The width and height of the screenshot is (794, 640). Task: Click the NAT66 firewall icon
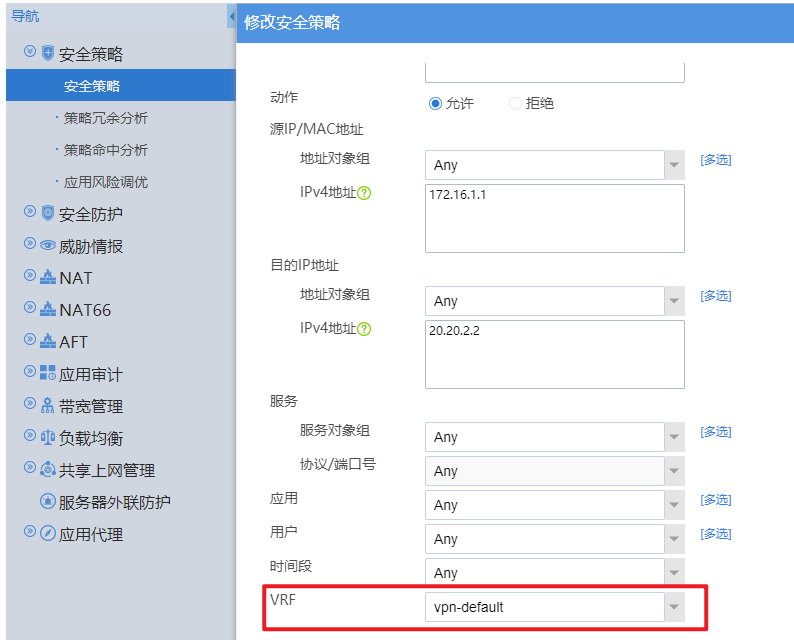(x=48, y=309)
